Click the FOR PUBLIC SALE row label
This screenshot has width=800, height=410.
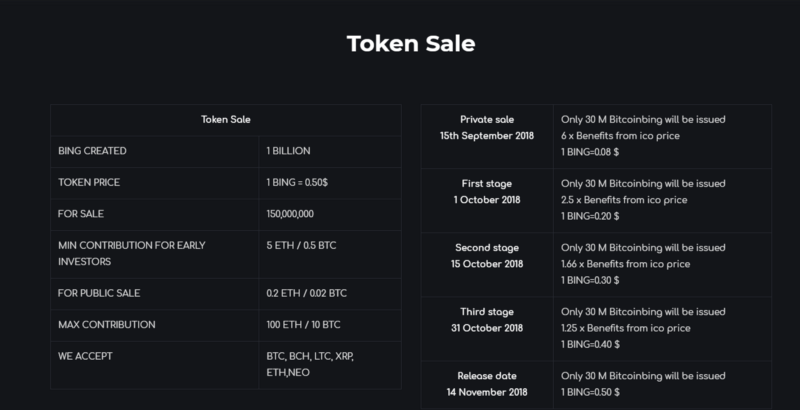point(99,293)
